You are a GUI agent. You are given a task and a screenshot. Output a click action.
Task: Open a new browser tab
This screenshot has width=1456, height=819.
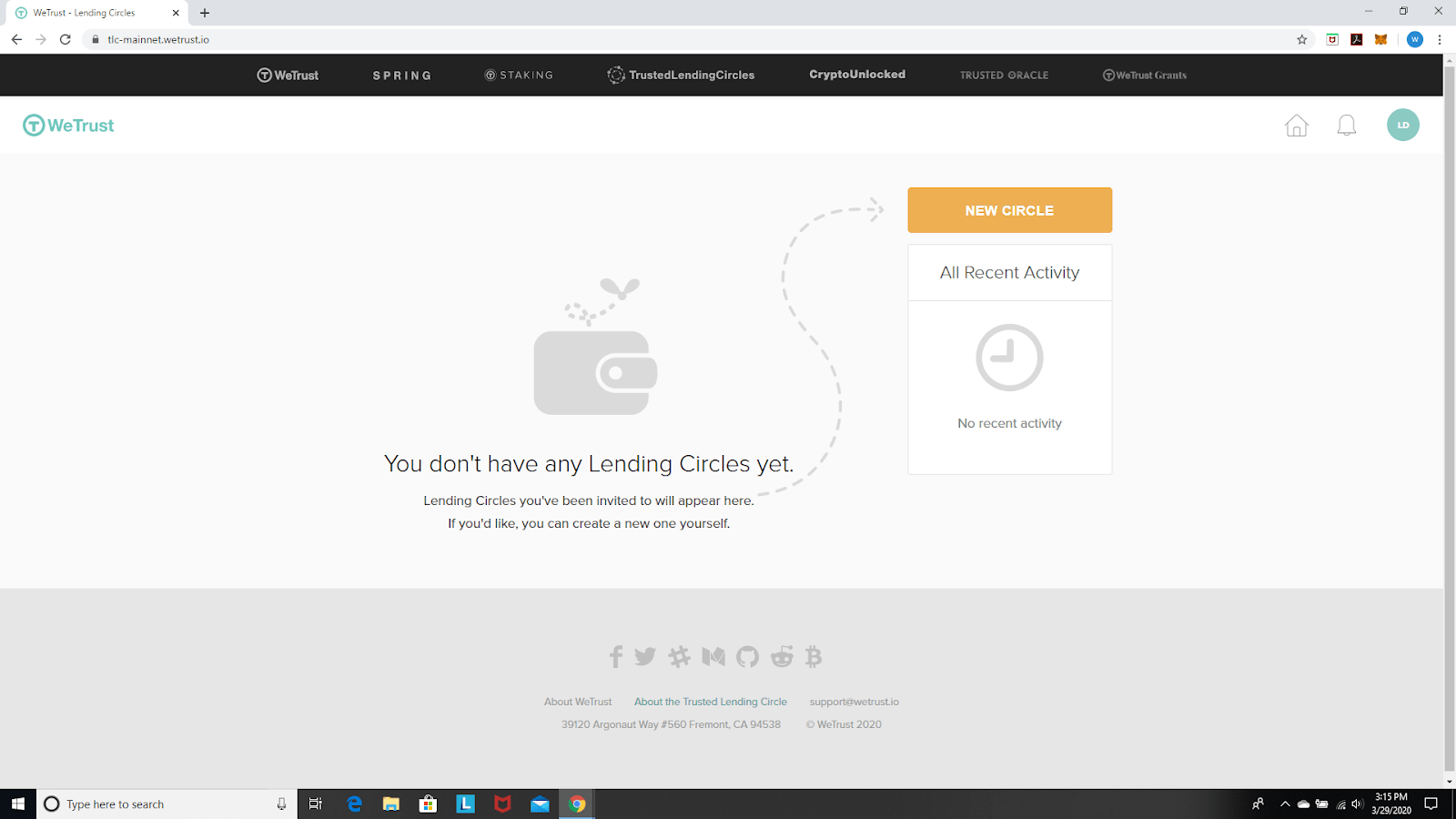205,13
